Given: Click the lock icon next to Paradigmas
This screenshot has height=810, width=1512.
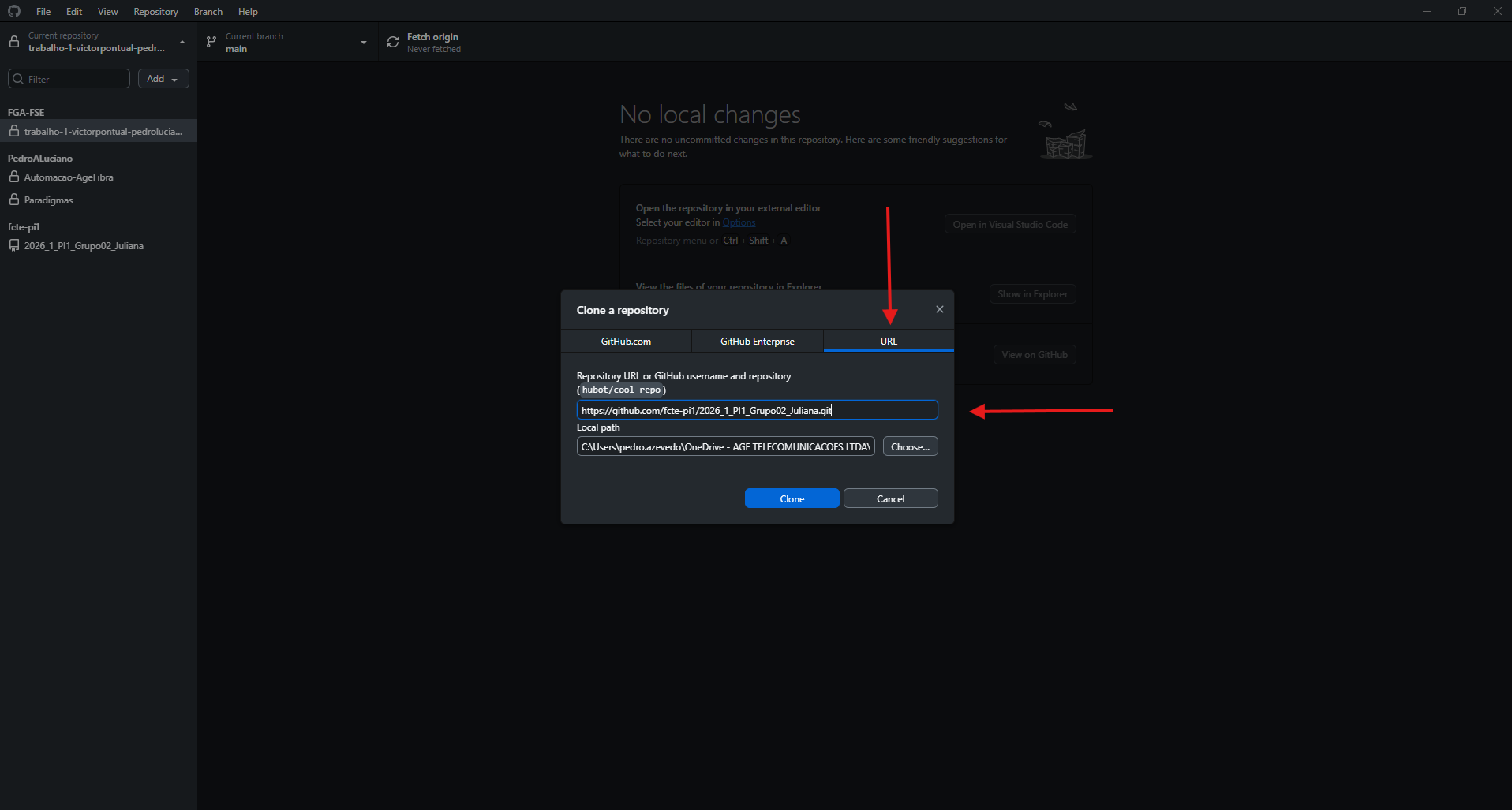Looking at the screenshot, I should [x=13, y=200].
